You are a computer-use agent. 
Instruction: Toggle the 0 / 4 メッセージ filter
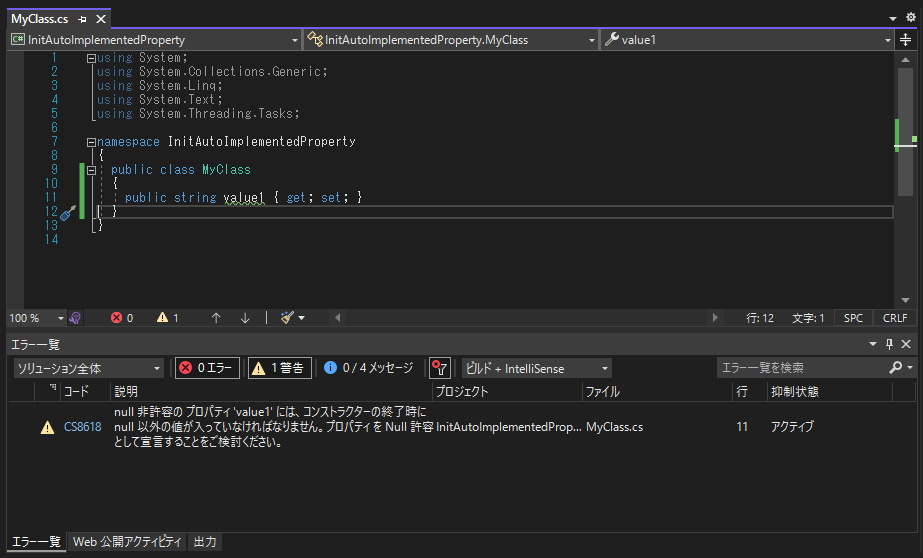[x=369, y=368]
